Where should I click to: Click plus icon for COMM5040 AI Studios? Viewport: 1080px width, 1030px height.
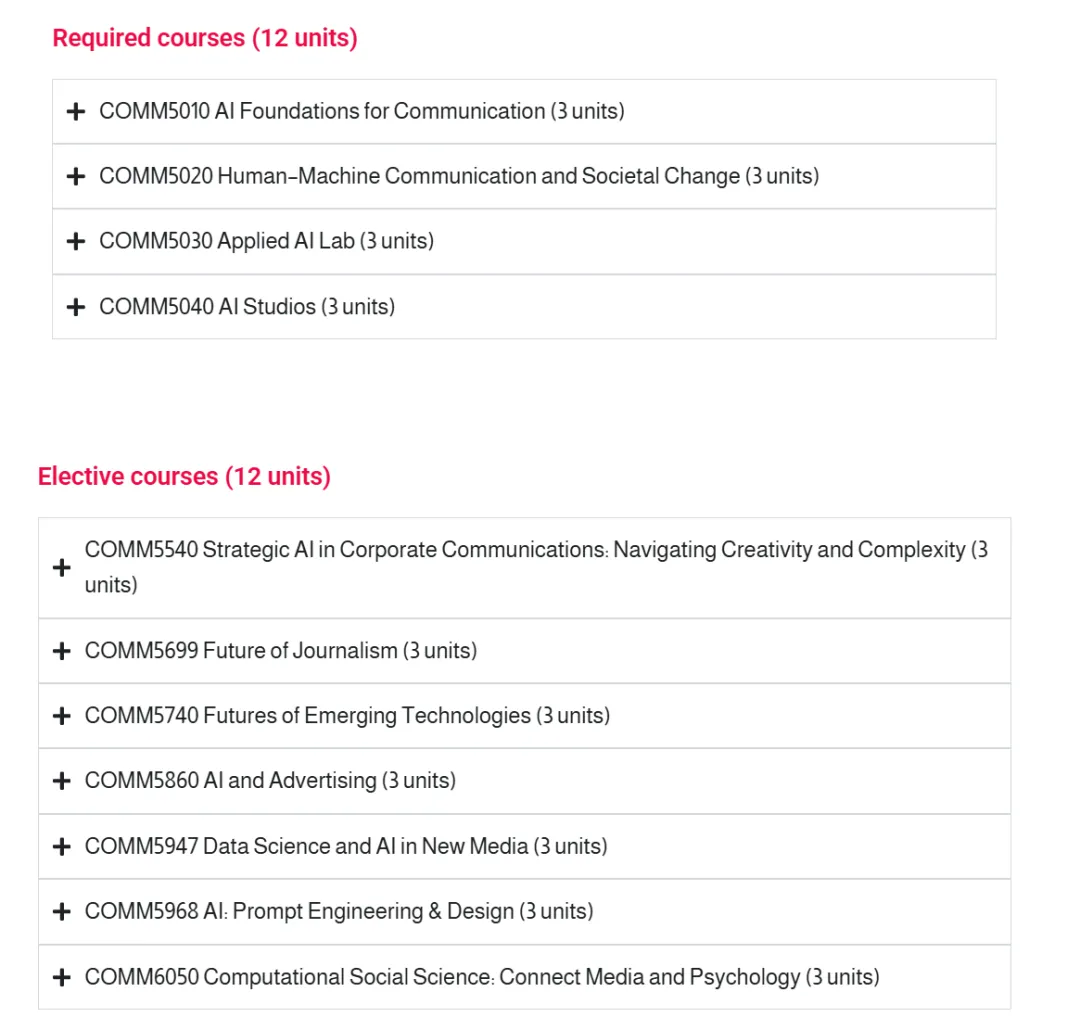76,307
